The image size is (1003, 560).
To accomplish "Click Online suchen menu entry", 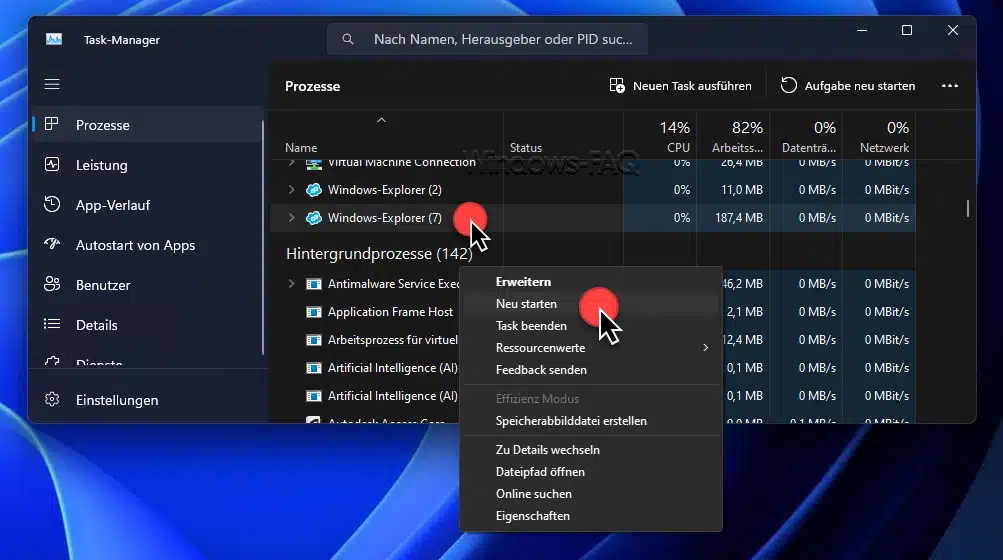I will point(533,494).
